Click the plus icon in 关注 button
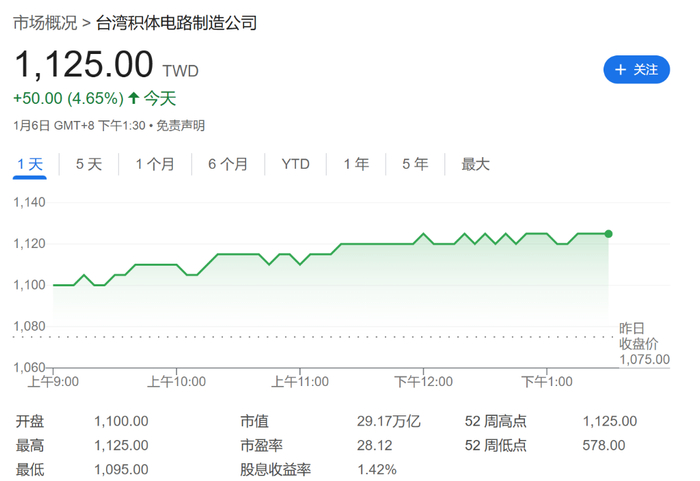The image size is (700, 481). [620, 70]
